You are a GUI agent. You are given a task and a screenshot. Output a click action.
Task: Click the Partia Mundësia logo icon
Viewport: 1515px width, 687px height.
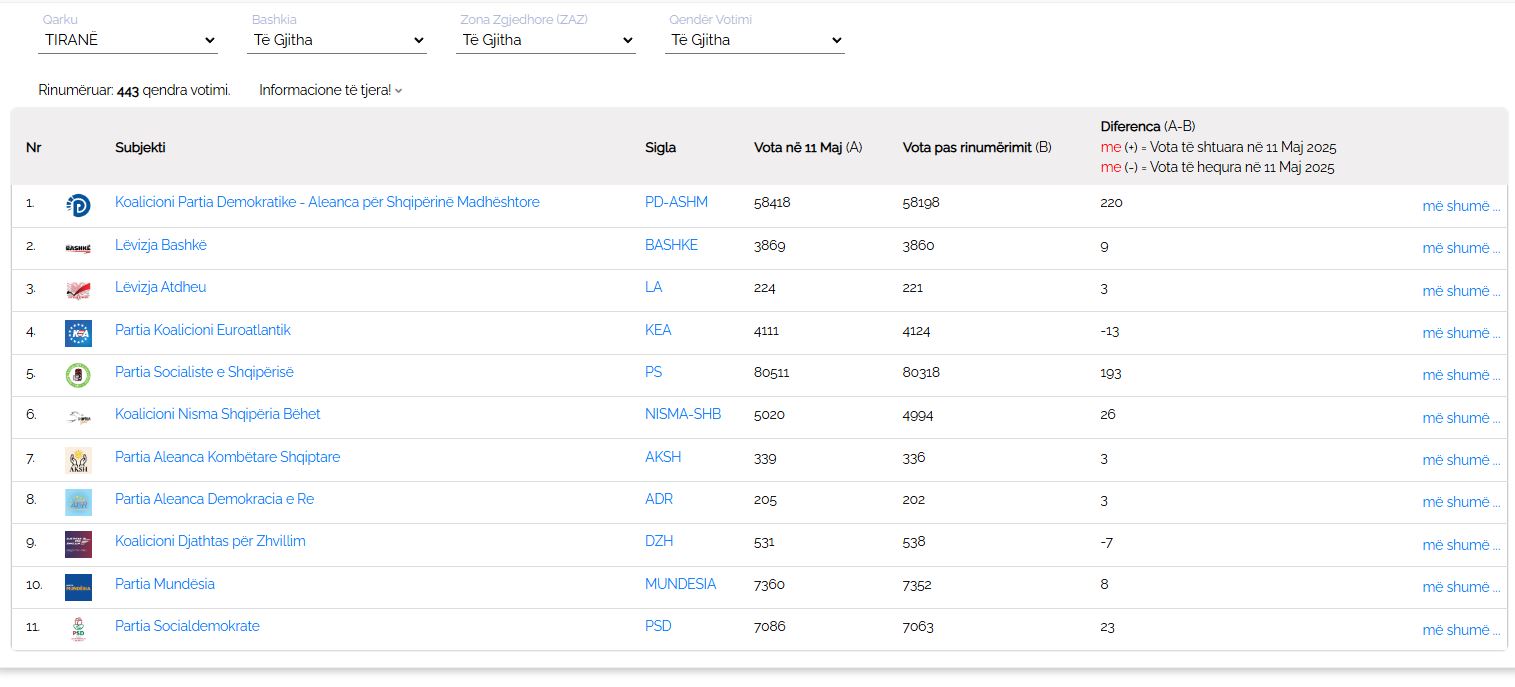[78, 587]
